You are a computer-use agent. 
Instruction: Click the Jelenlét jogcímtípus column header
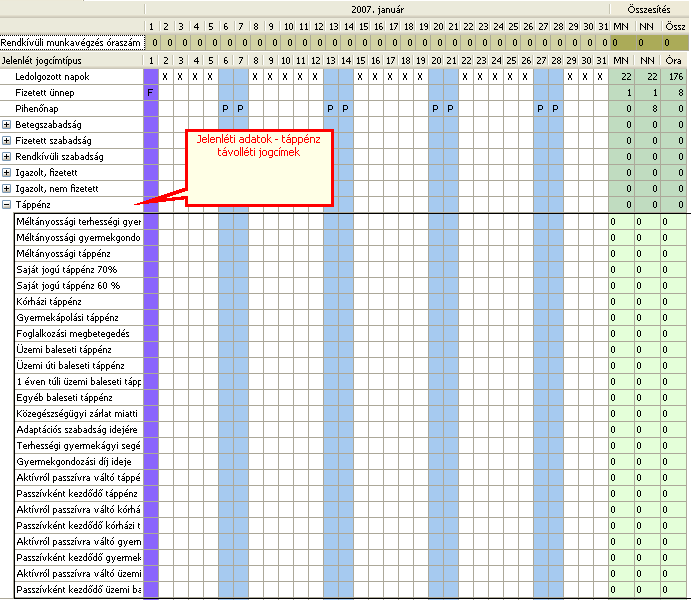tap(41, 60)
